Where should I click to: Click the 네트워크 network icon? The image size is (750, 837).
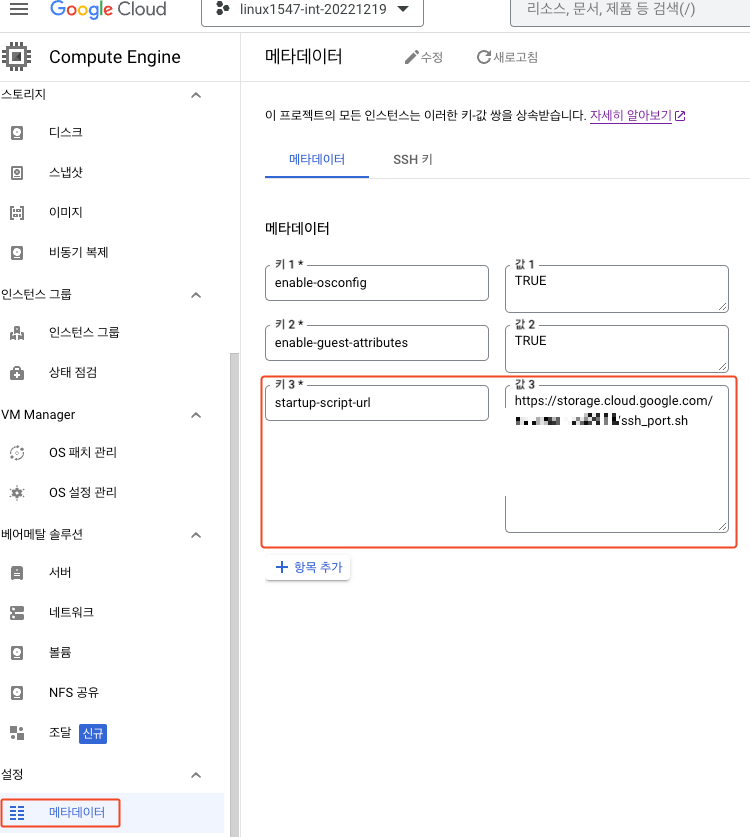coord(17,613)
